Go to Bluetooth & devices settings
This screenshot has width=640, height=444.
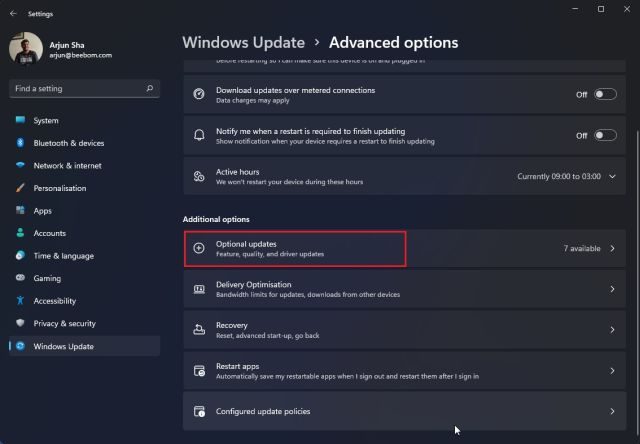pos(84,143)
